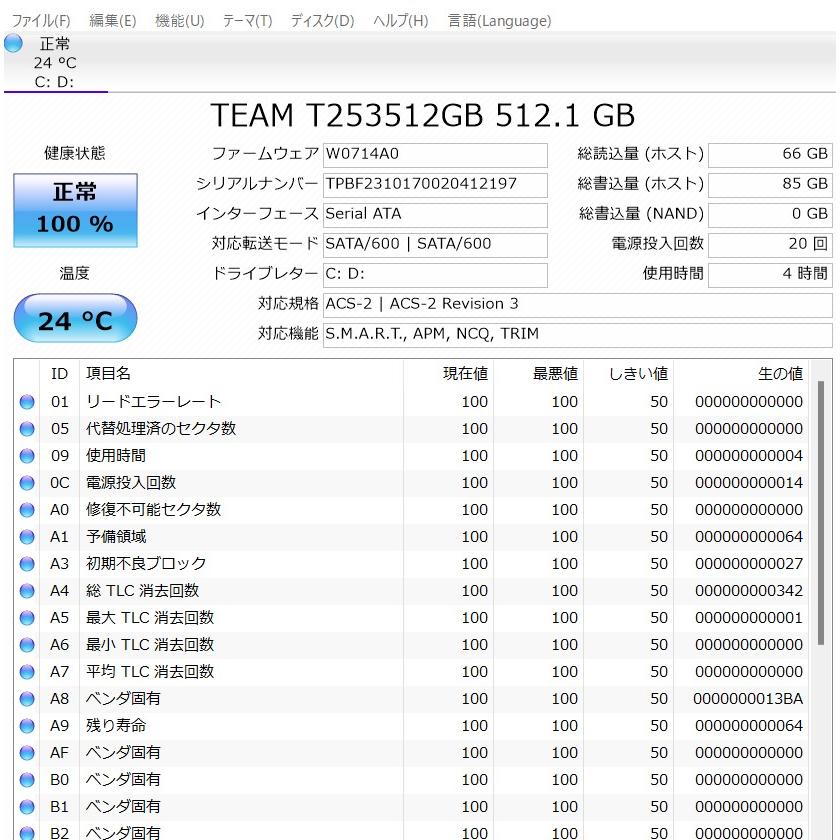Click raw value 000000000342
The width and height of the screenshot is (840, 840).
(x=749, y=591)
